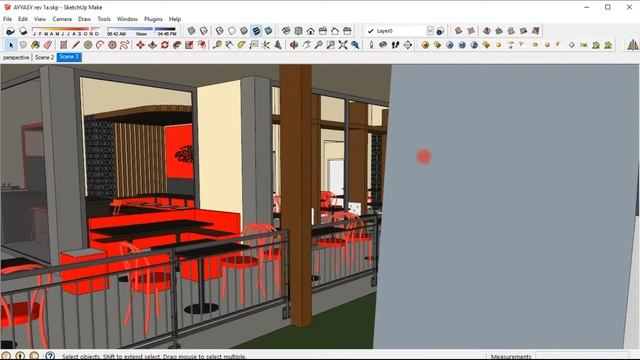The image size is (640, 360).
Task: Activate the Scale tool
Action: [x=189, y=45]
